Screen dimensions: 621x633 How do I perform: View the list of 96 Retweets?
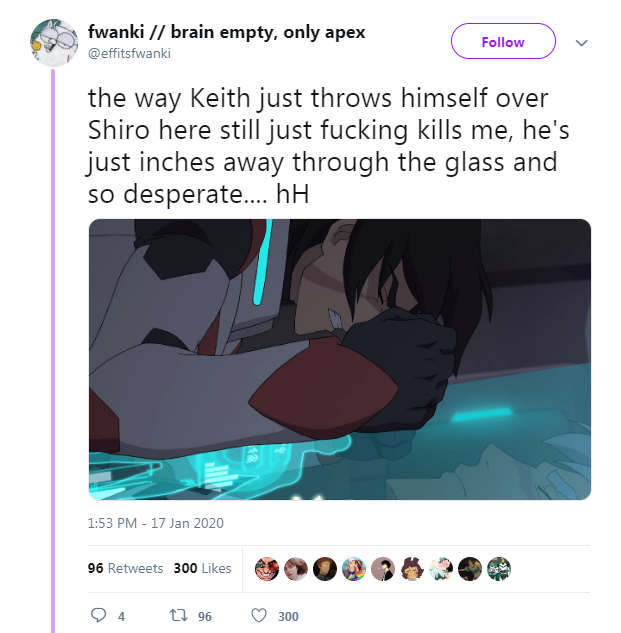pos(125,568)
